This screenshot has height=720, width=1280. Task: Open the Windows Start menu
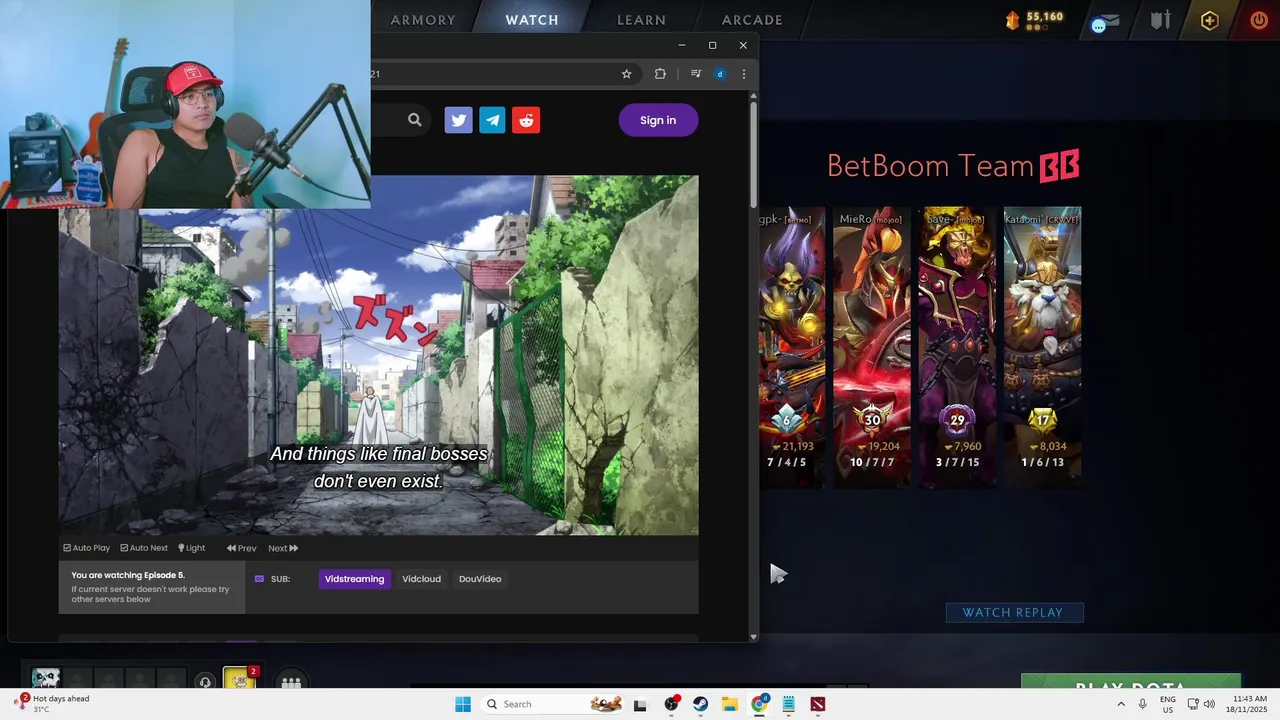463,704
